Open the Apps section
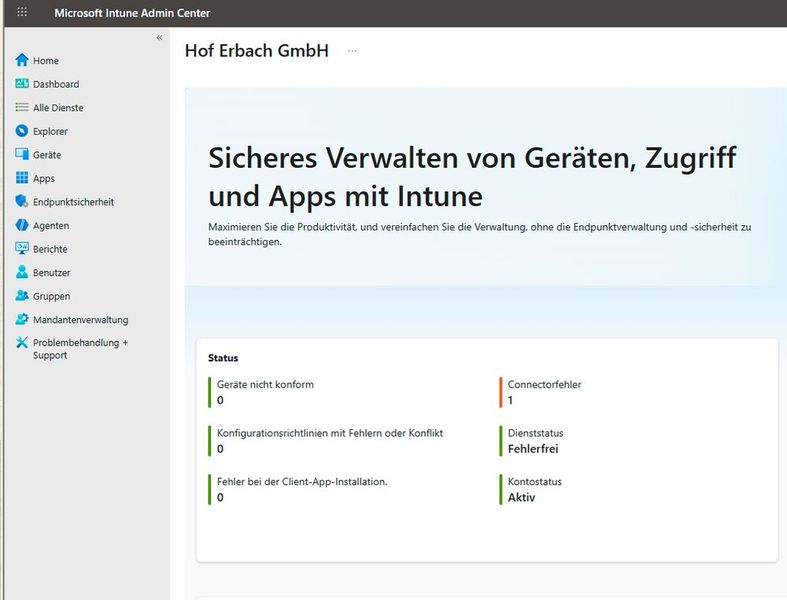The height and width of the screenshot is (600, 787). tap(44, 179)
